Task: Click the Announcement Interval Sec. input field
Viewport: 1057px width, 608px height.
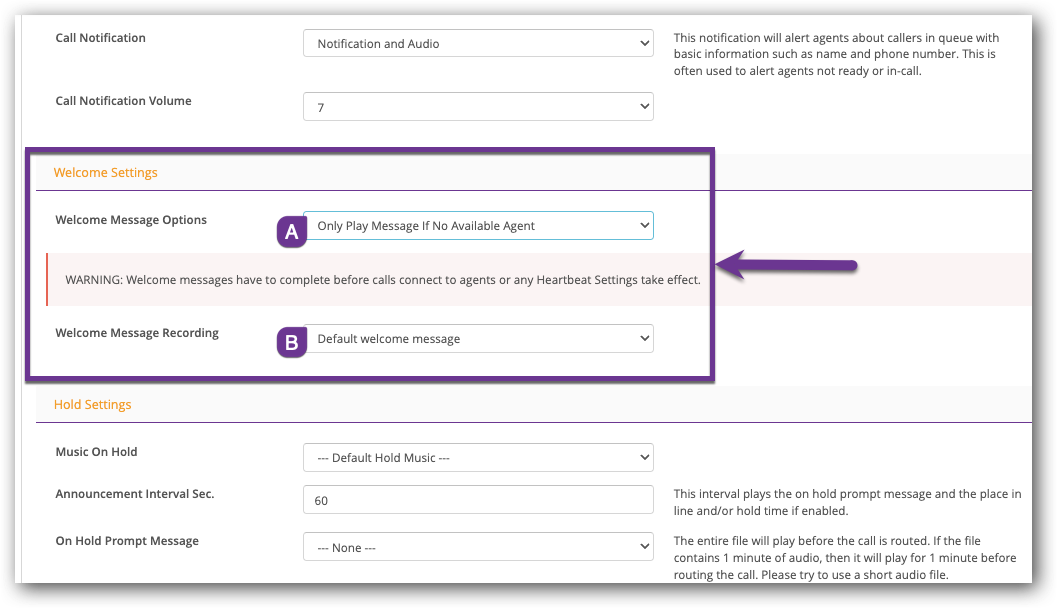Action: (478, 501)
